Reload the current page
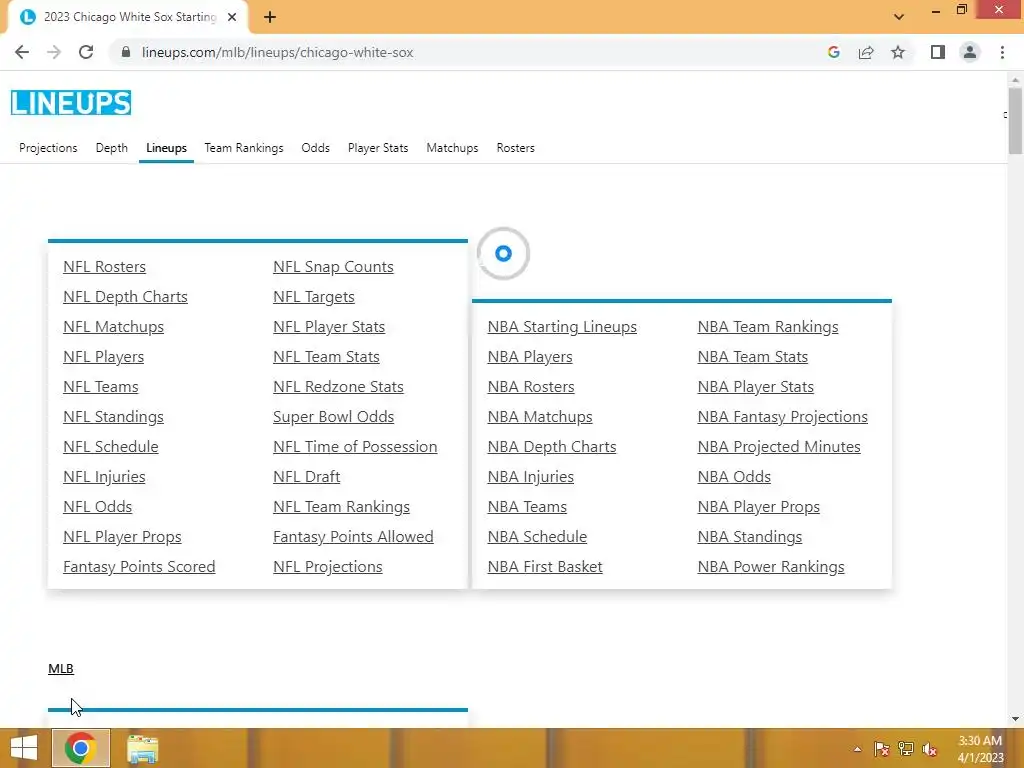 click(x=86, y=52)
